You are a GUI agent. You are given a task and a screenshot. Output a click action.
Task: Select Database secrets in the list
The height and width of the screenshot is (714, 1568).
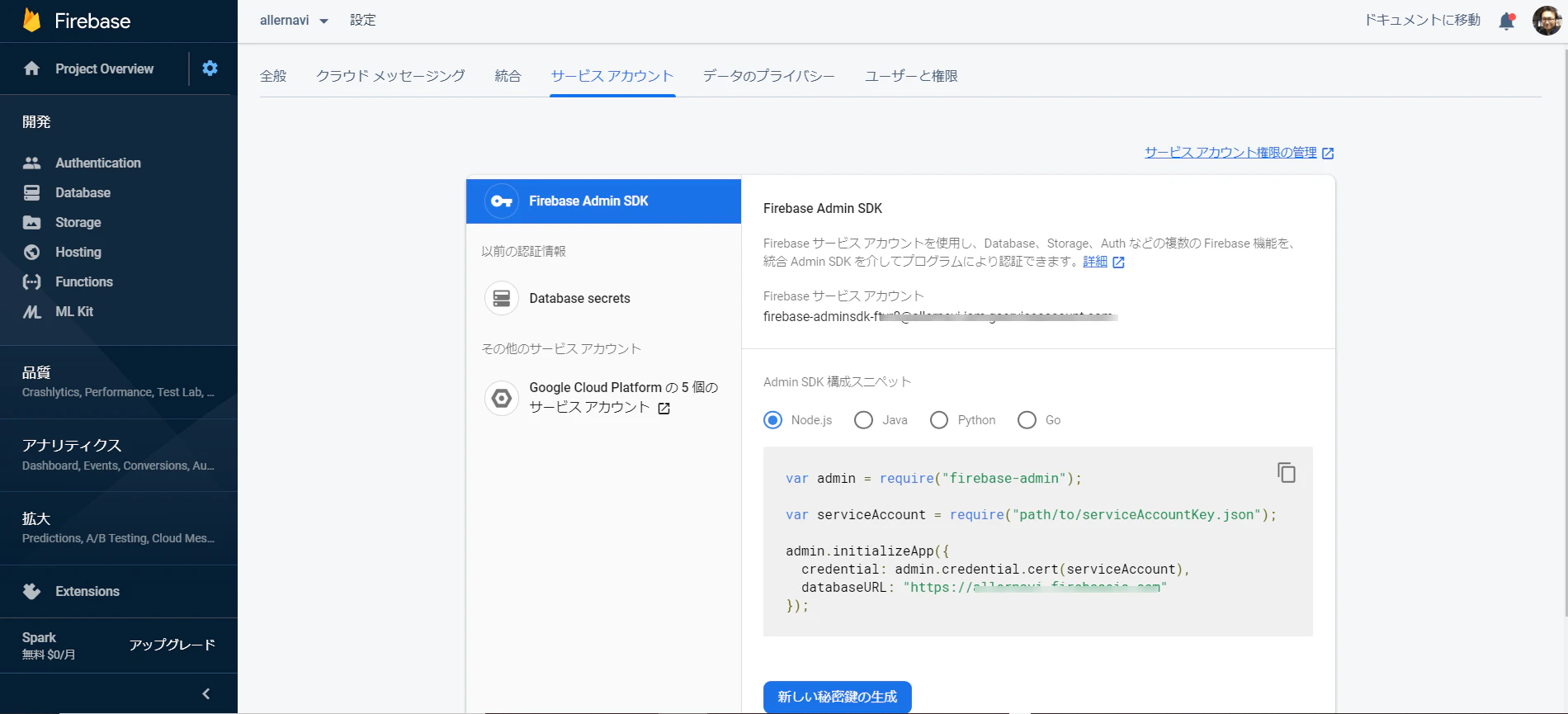(x=604, y=298)
